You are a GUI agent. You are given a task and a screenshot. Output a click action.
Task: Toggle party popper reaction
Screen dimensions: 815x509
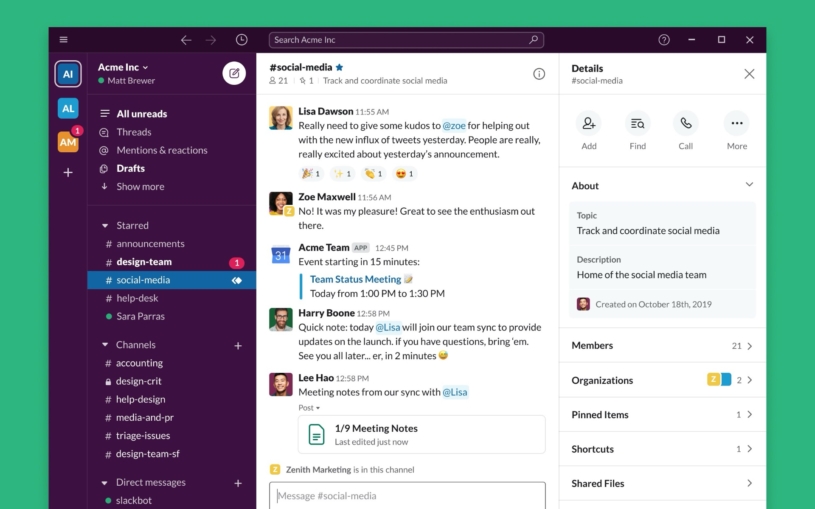[x=311, y=174]
